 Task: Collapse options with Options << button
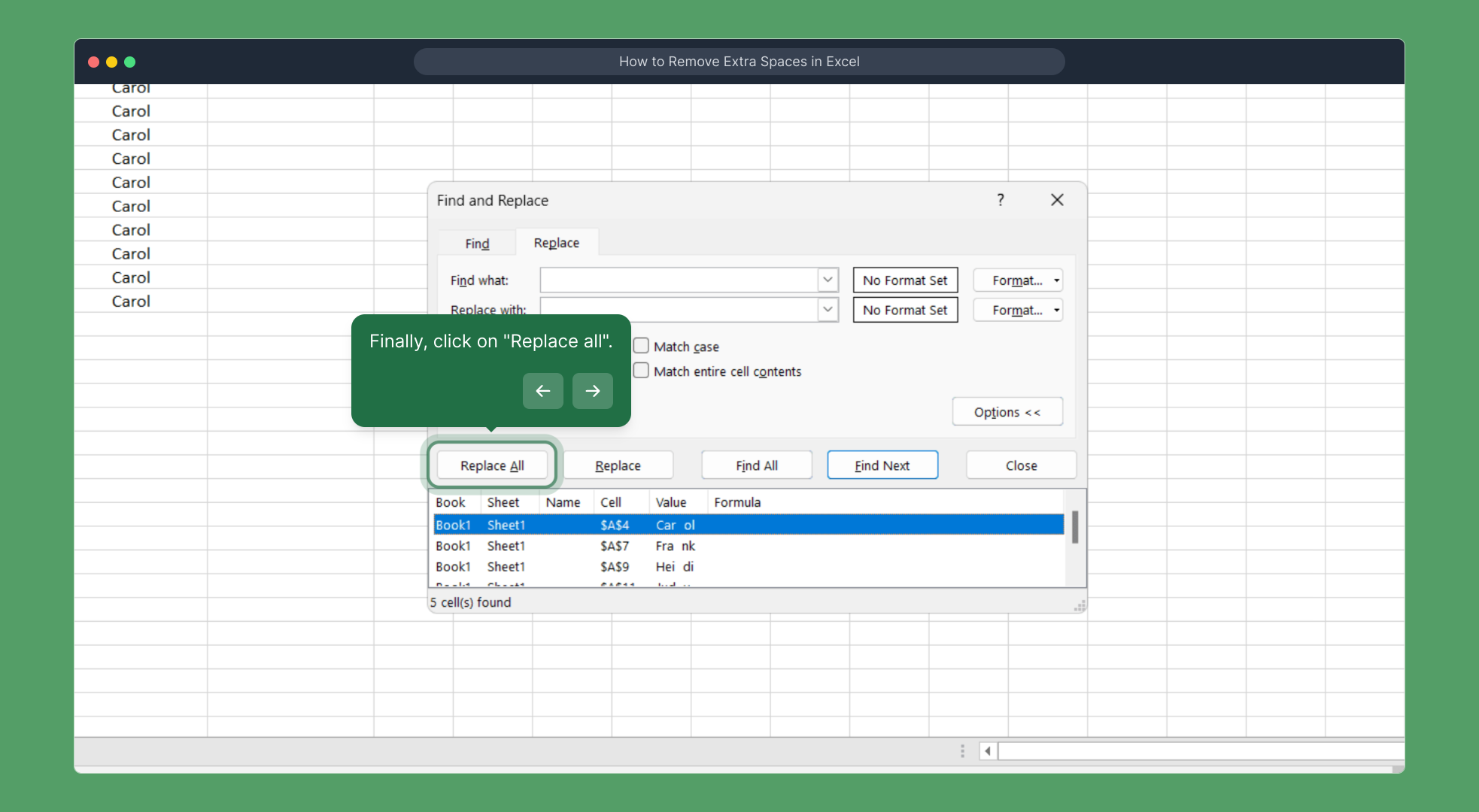pos(1007,412)
